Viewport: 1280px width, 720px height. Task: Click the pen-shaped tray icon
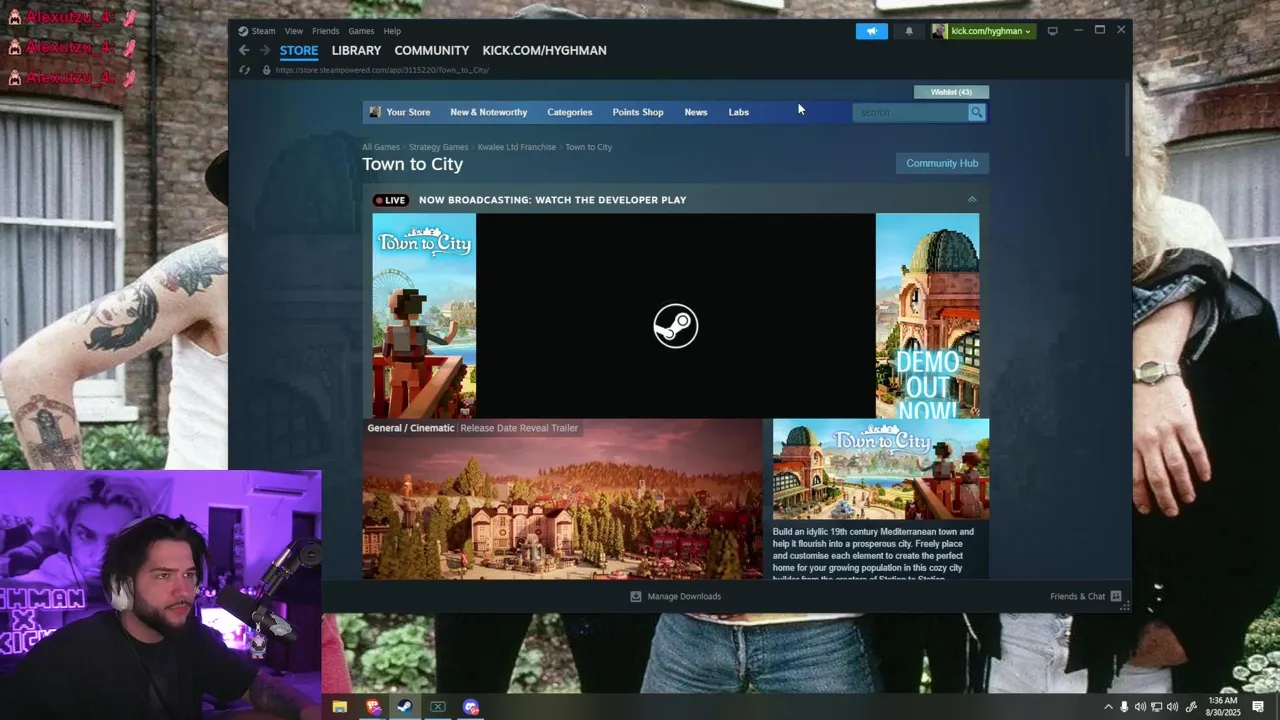pos(1190,707)
